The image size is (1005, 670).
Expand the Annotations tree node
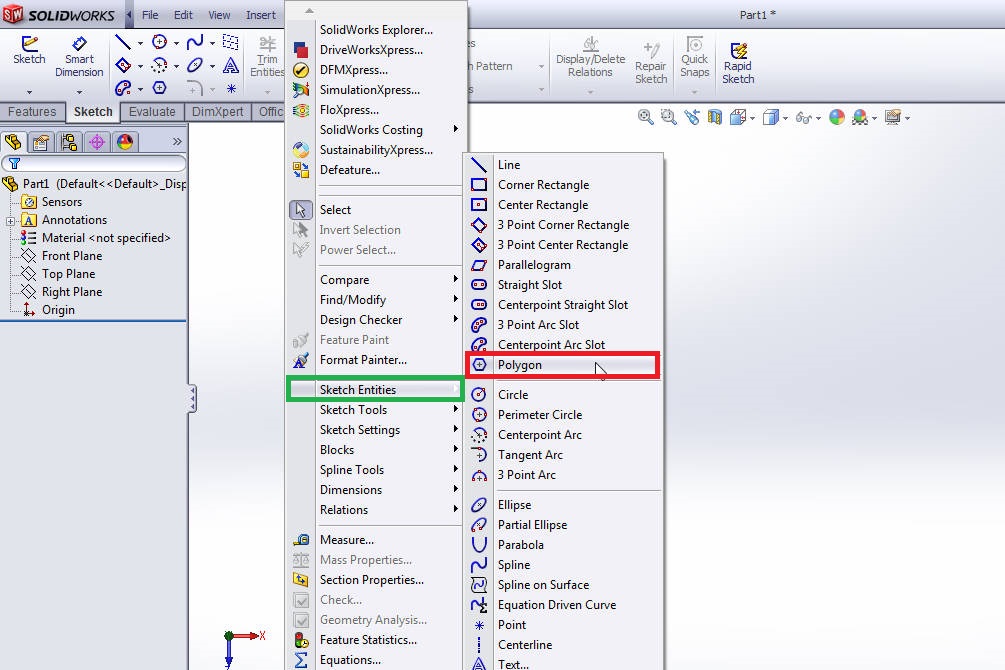10,221
